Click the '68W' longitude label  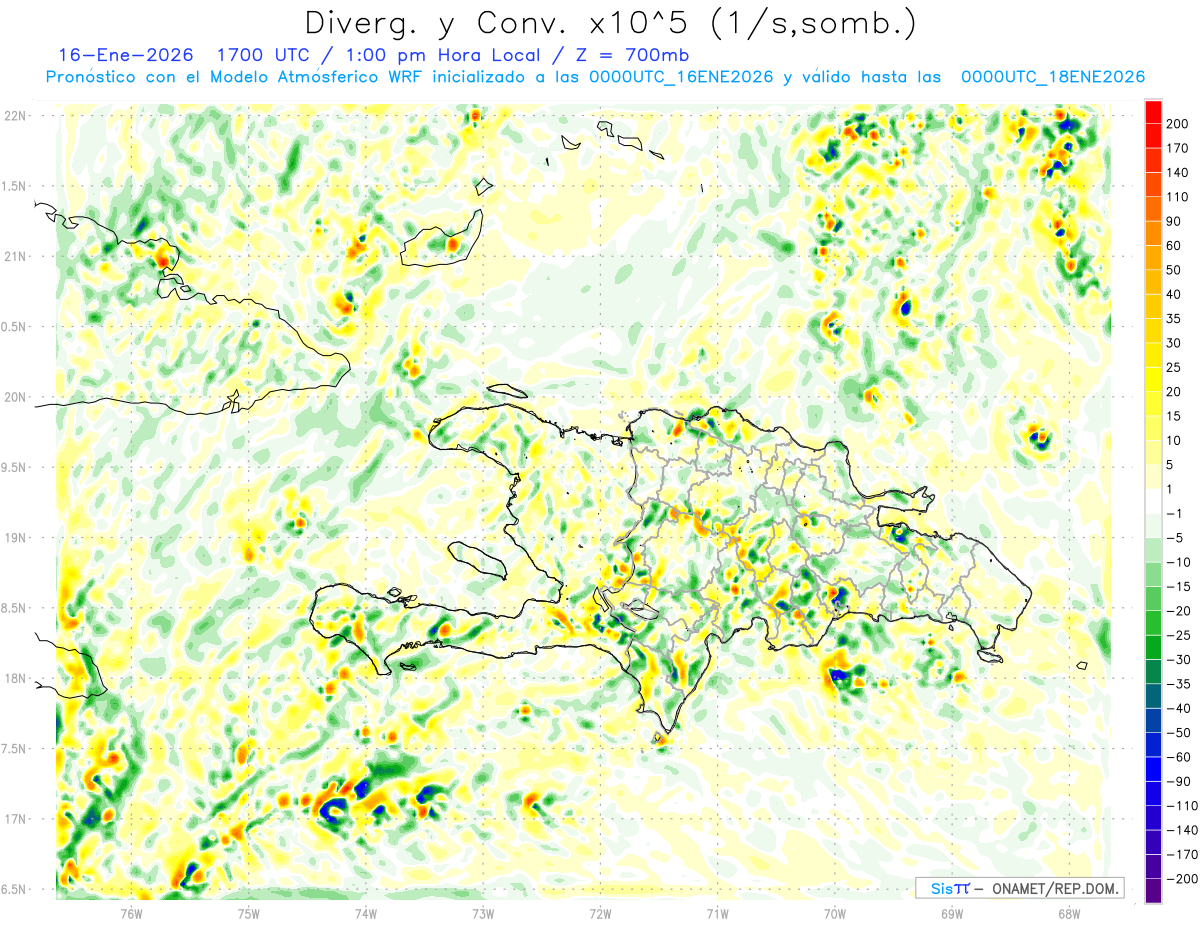pyautogui.click(x=1069, y=913)
